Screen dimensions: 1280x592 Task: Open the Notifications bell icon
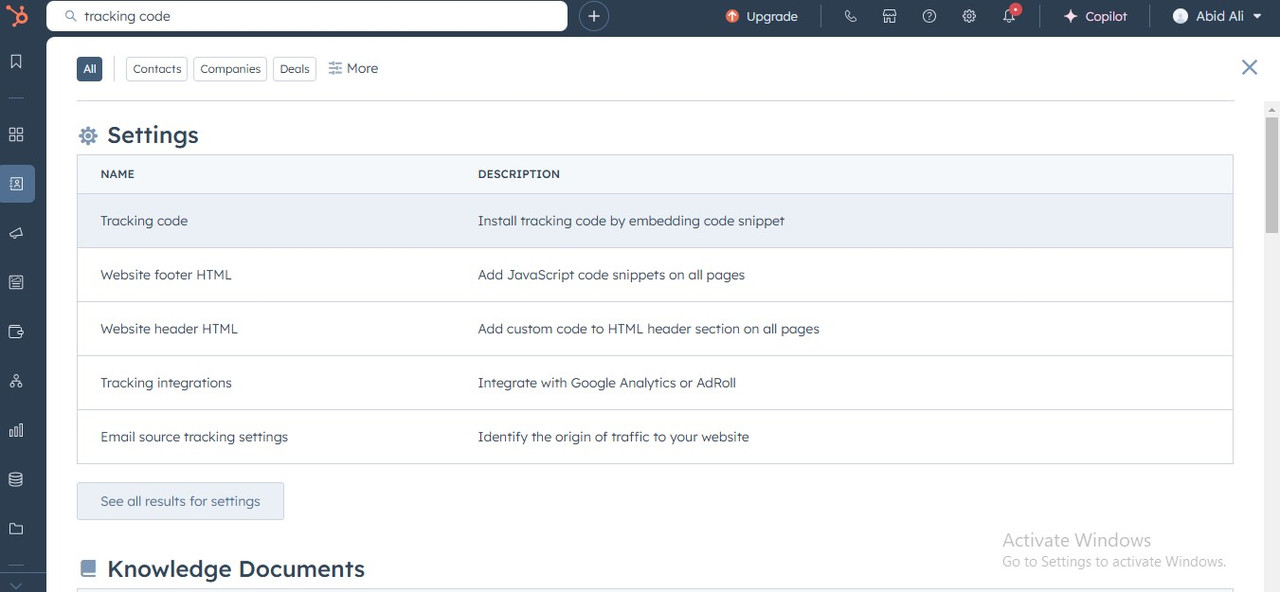point(1009,16)
